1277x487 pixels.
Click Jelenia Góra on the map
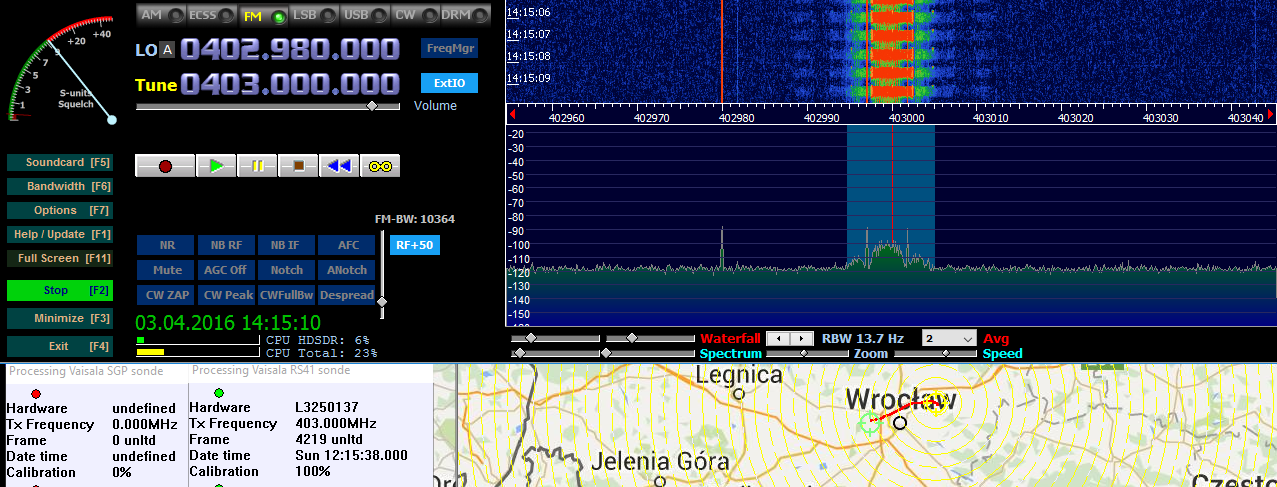[x=658, y=463]
